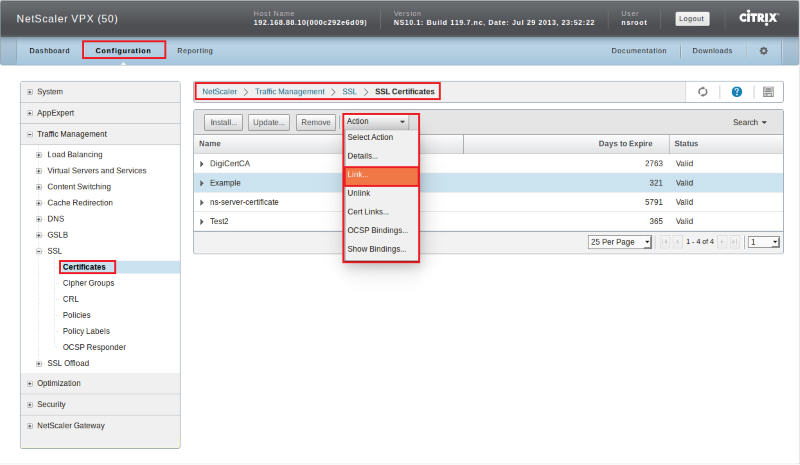800x465 pixels.
Task: Expand the Test2 certificate row
Action: click(x=202, y=222)
